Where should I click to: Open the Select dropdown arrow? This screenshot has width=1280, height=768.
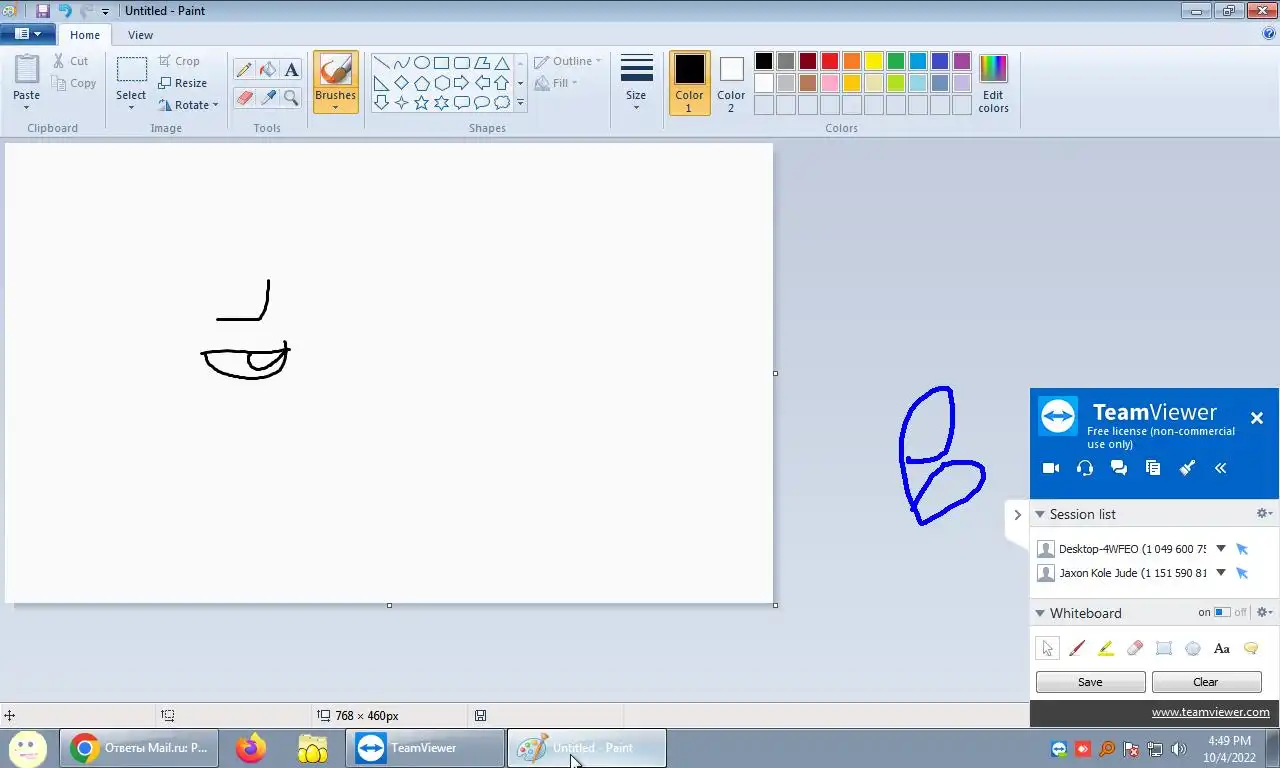pos(131,107)
